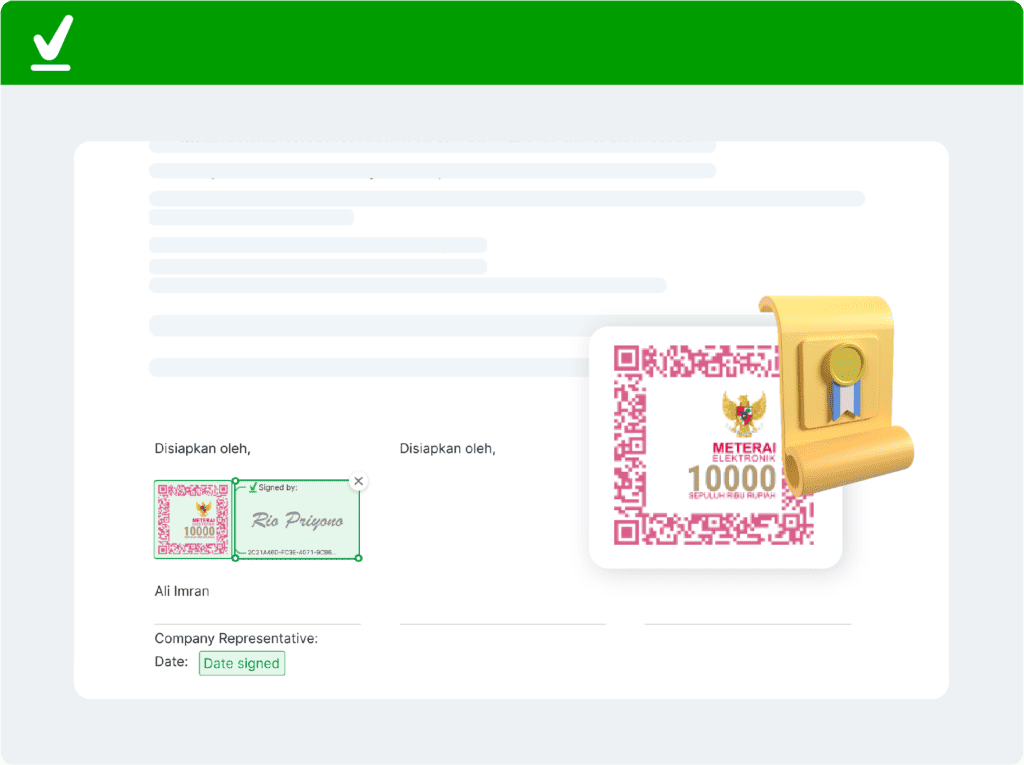Click the white checkmark logo in header
The image size is (1024, 765).
[x=51, y=45]
